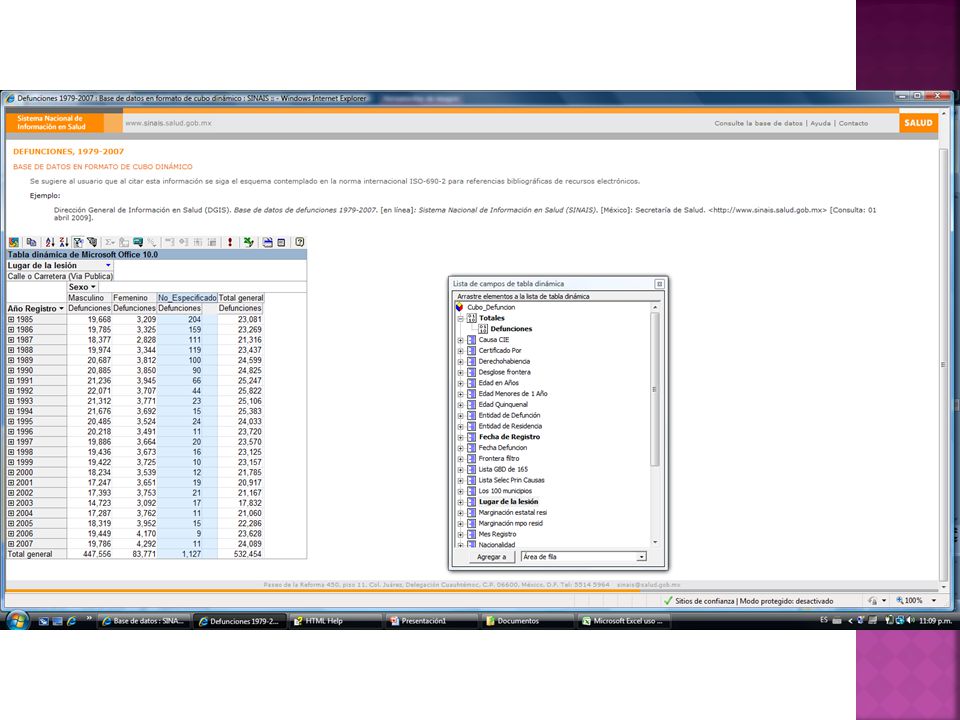Click field list scrollbar down arrow
Image resolution: width=960 pixels, height=720 pixels.
[x=654, y=542]
